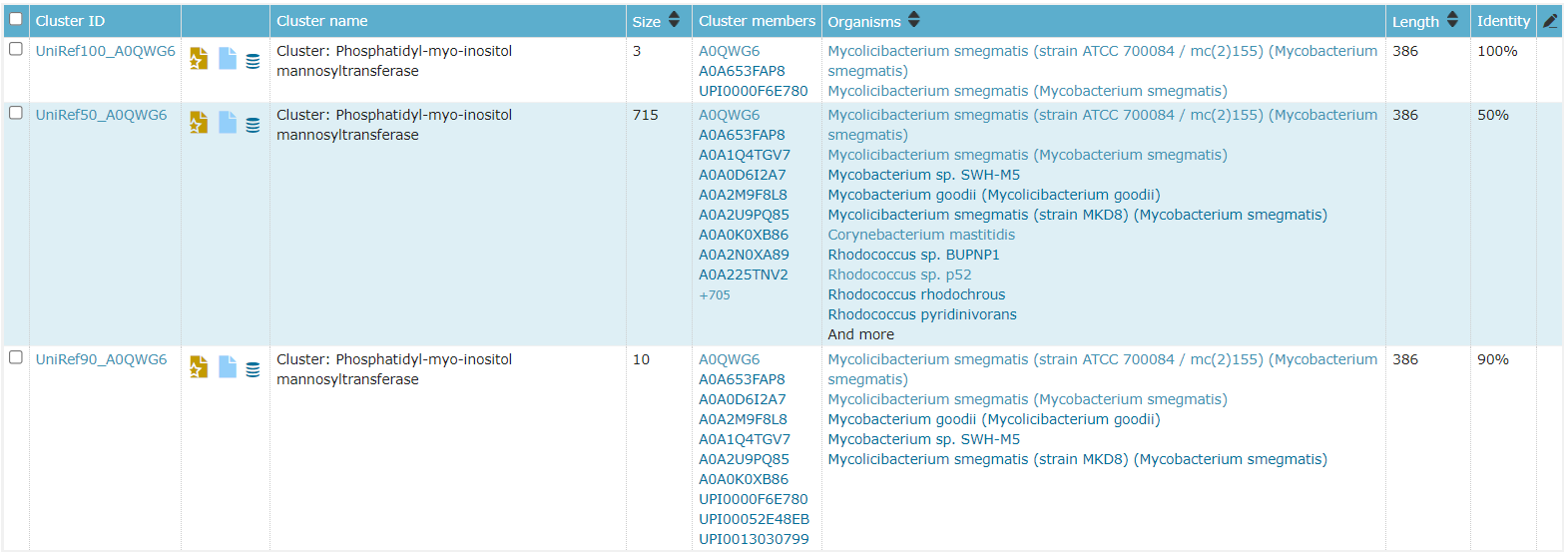
Task: Open the UniRef50_A0QWG6 cluster link
Action: [x=102, y=115]
